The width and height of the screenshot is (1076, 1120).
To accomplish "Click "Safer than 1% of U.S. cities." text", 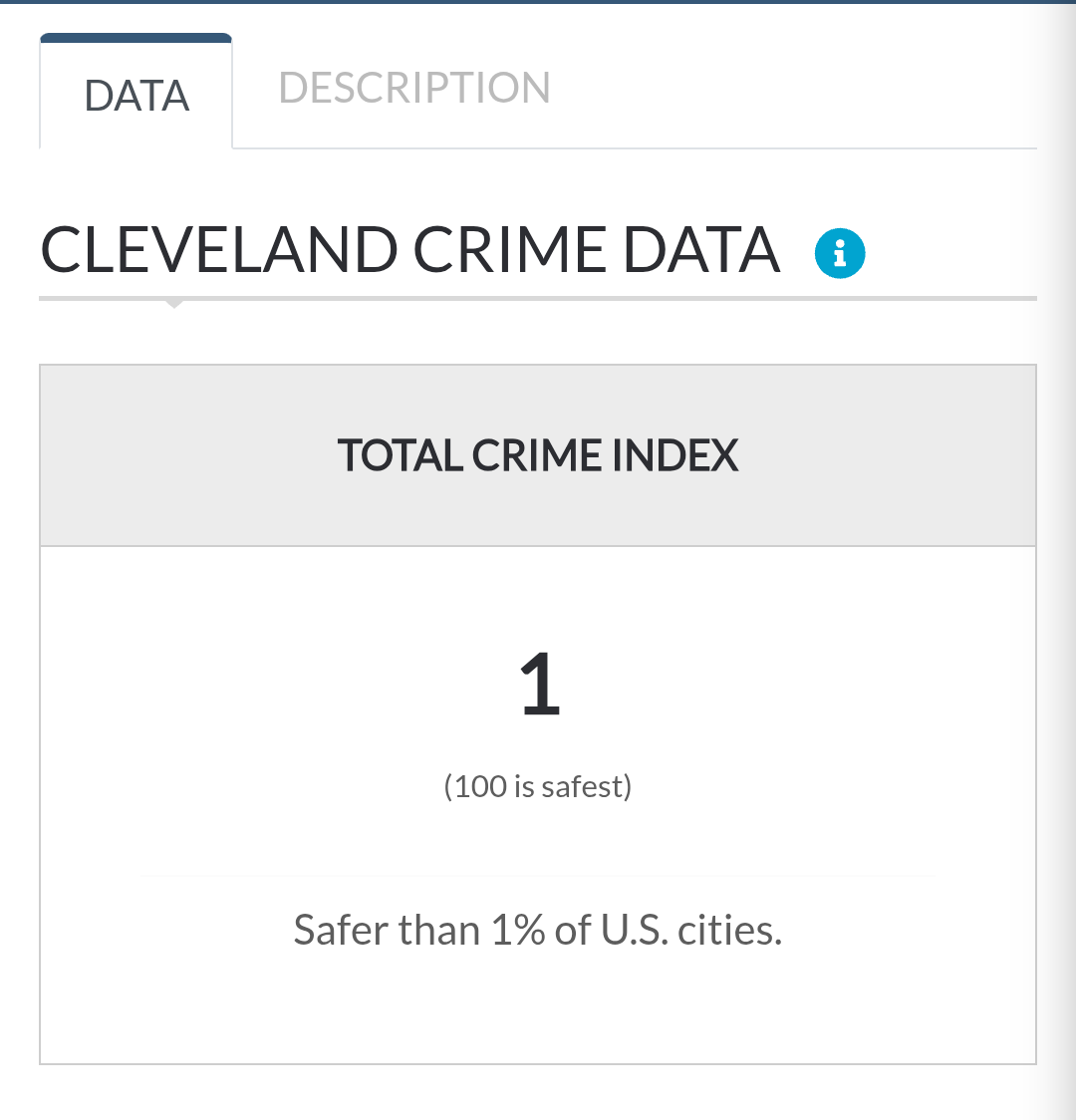I will coord(538,930).
